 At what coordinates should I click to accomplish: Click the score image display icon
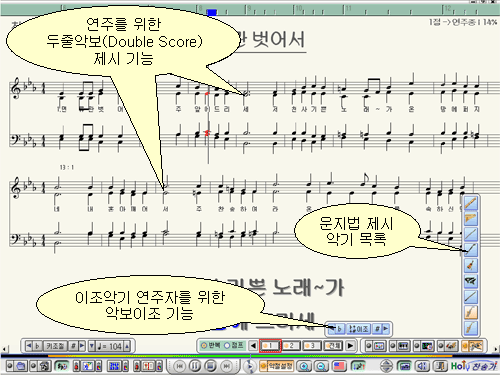point(87,366)
